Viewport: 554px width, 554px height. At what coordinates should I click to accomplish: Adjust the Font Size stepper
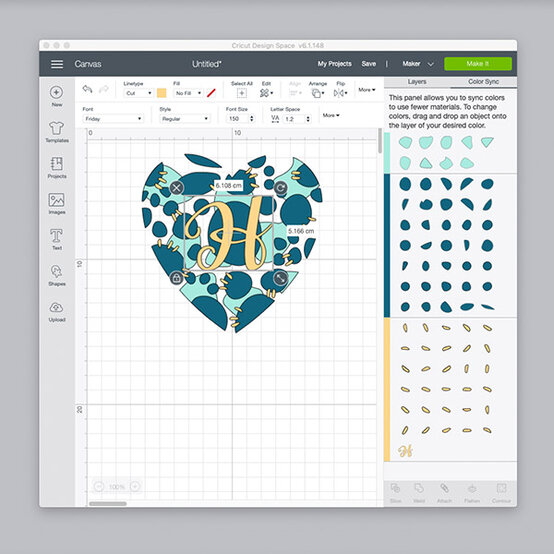(x=252, y=119)
